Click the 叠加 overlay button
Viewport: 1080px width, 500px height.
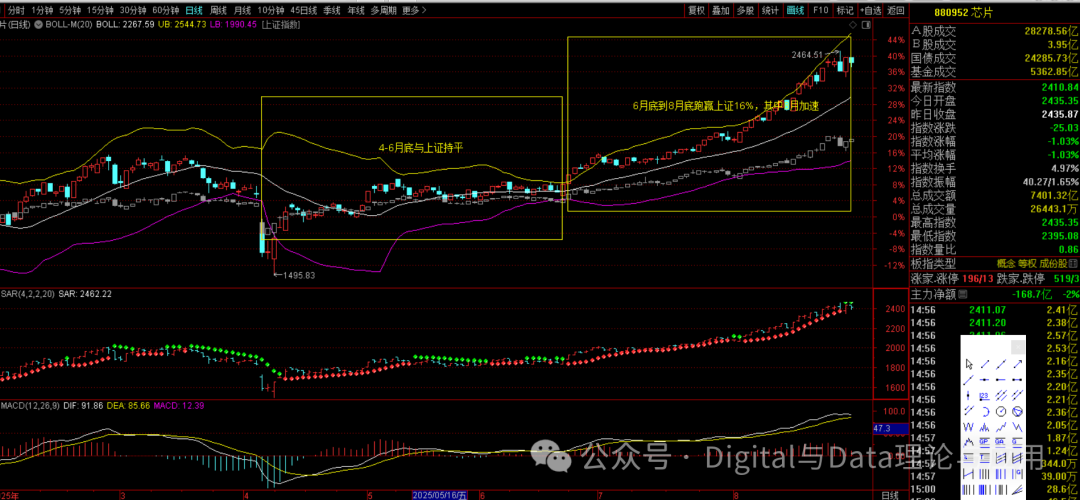tap(720, 10)
